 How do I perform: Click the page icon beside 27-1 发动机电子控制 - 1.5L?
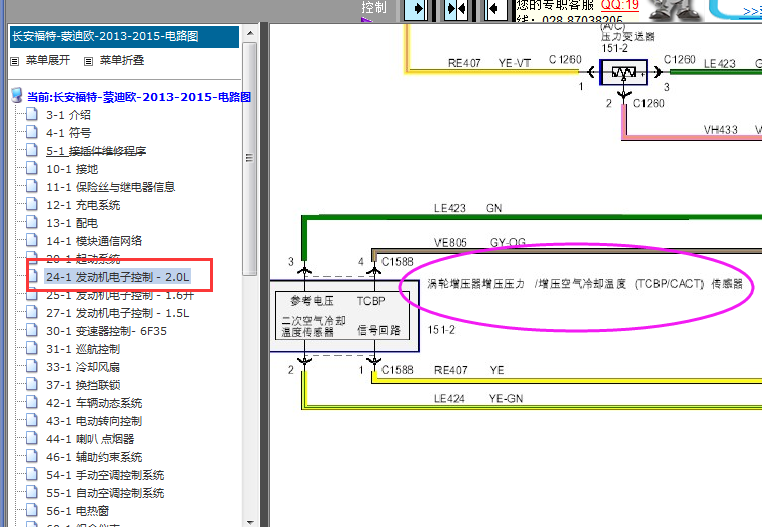[x=32, y=312]
